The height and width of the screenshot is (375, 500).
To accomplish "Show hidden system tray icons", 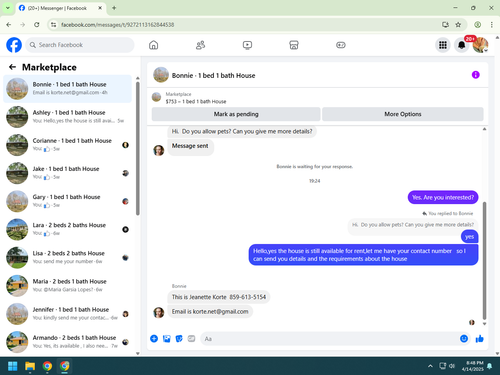I will tap(430, 366).
